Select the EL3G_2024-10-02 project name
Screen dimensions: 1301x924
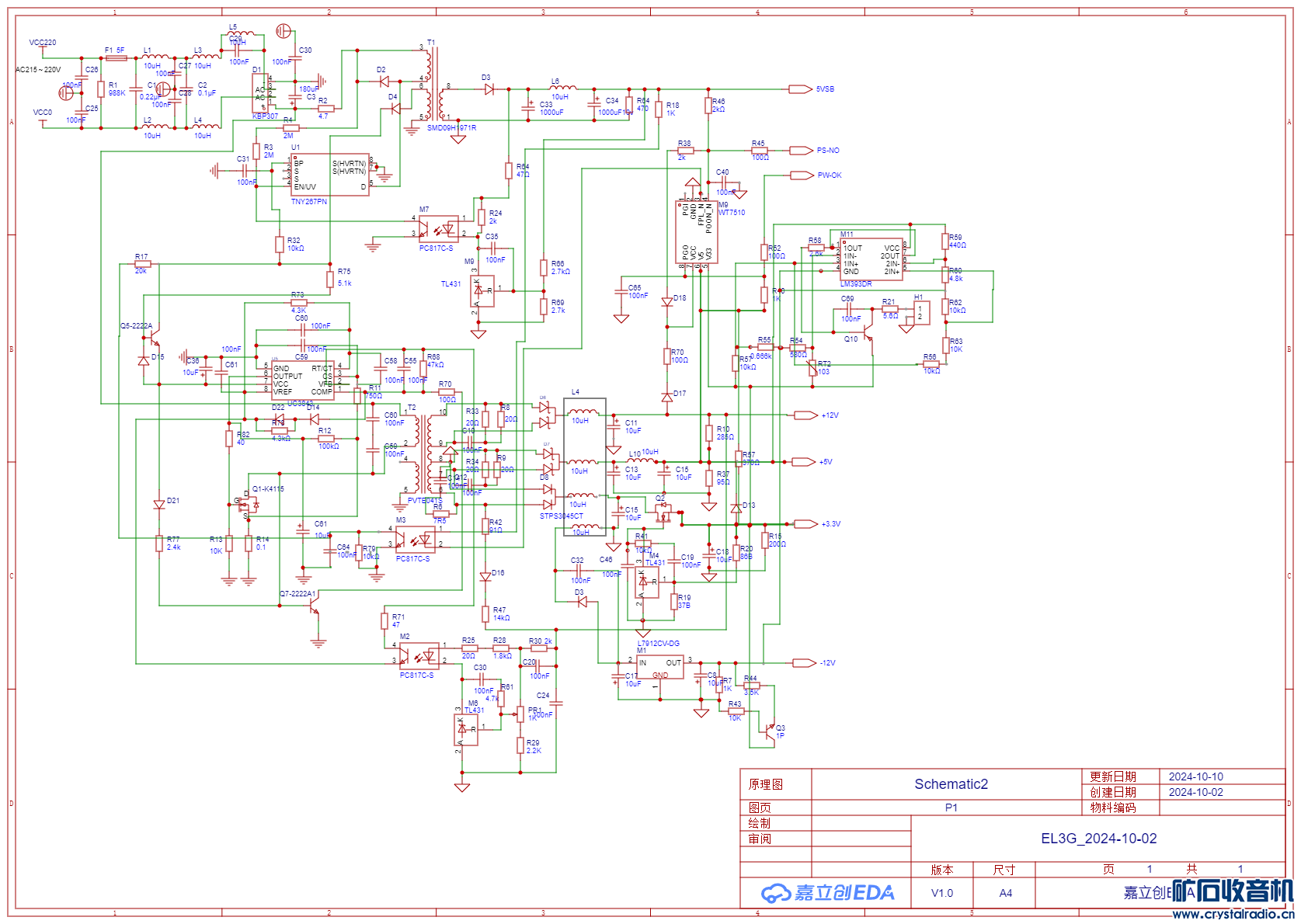click(x=1099, y=839)
